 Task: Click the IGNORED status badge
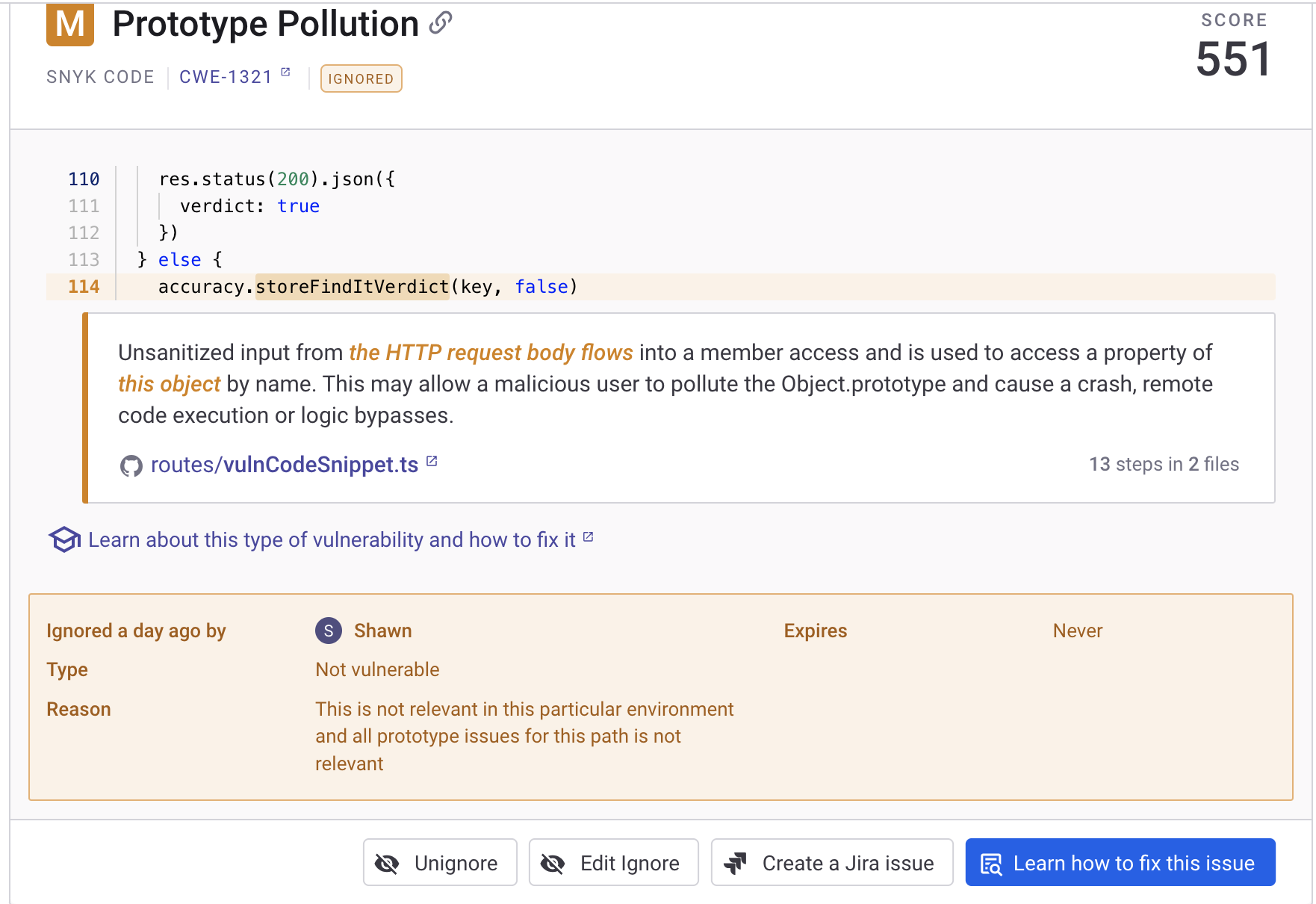tap(361, 78)
